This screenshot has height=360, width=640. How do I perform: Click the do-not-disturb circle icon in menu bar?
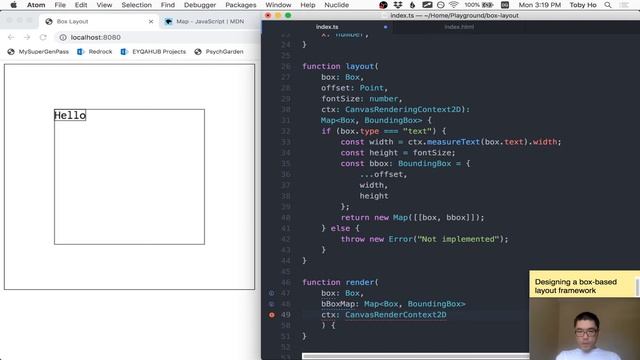[x=440, y=5]
